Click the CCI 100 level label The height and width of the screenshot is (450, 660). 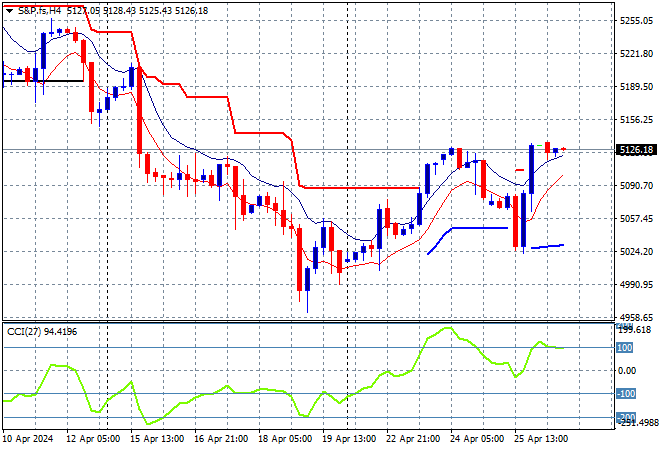[626, 348]
